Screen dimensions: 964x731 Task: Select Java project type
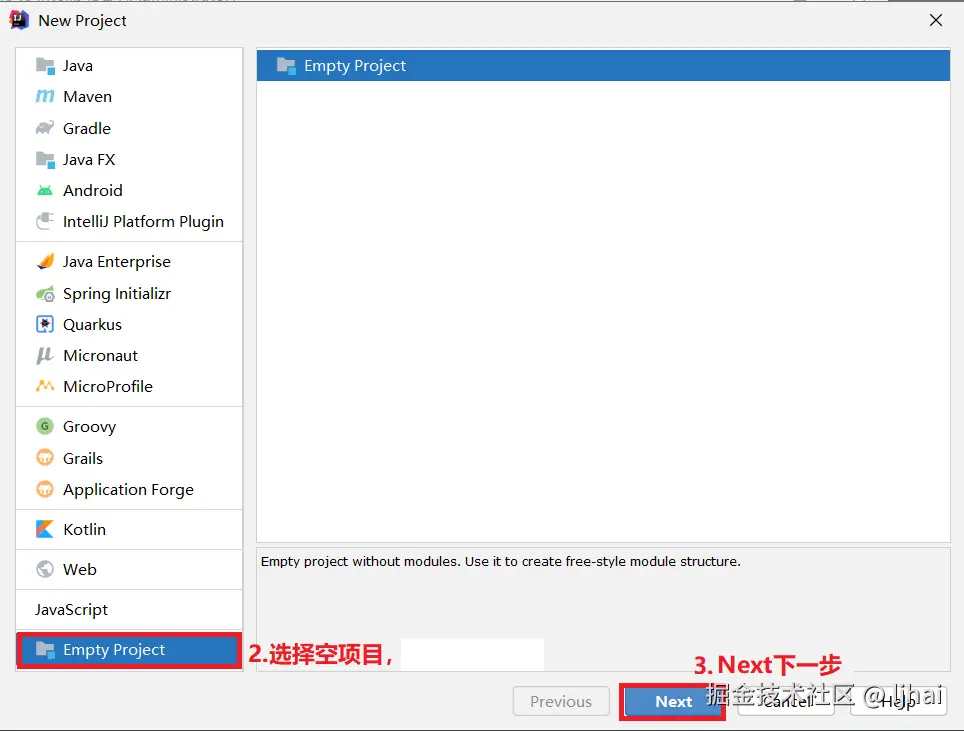pyautogui.click(x=129, y=66)
